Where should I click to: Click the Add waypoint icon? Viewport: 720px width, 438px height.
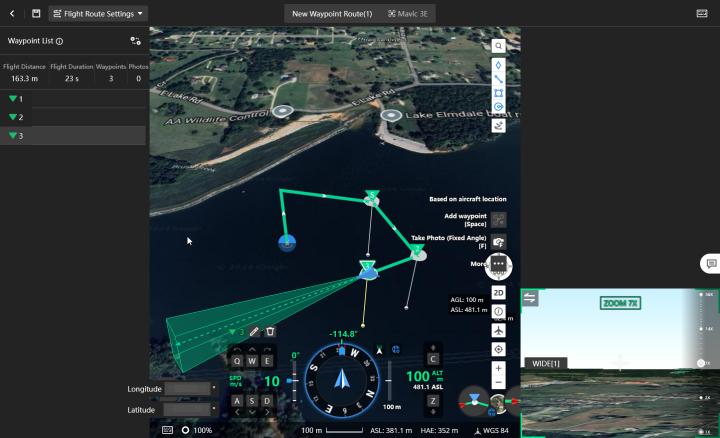tap(499, 220)
